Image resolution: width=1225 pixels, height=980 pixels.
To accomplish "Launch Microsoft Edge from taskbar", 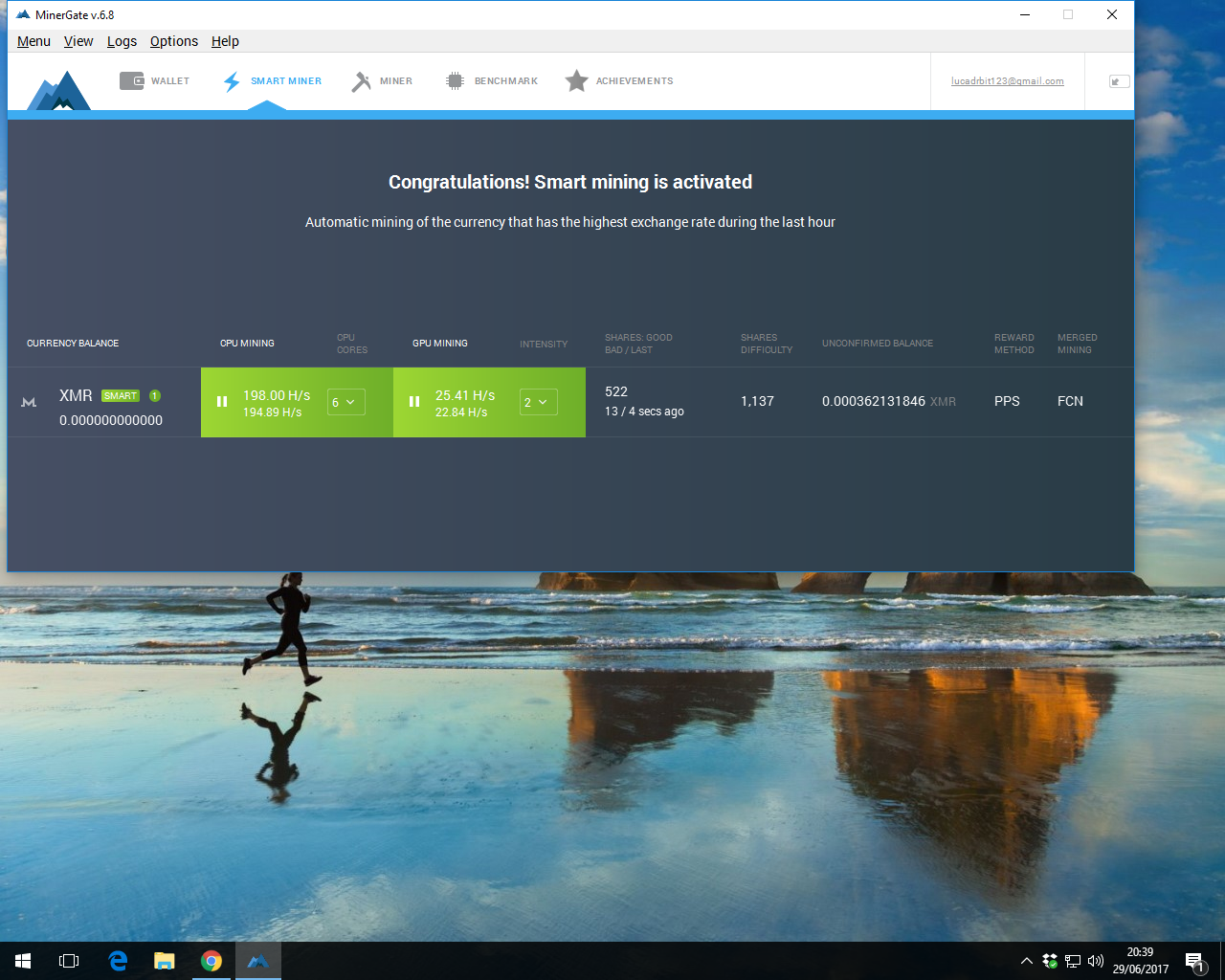I will [x=118, y=961].
